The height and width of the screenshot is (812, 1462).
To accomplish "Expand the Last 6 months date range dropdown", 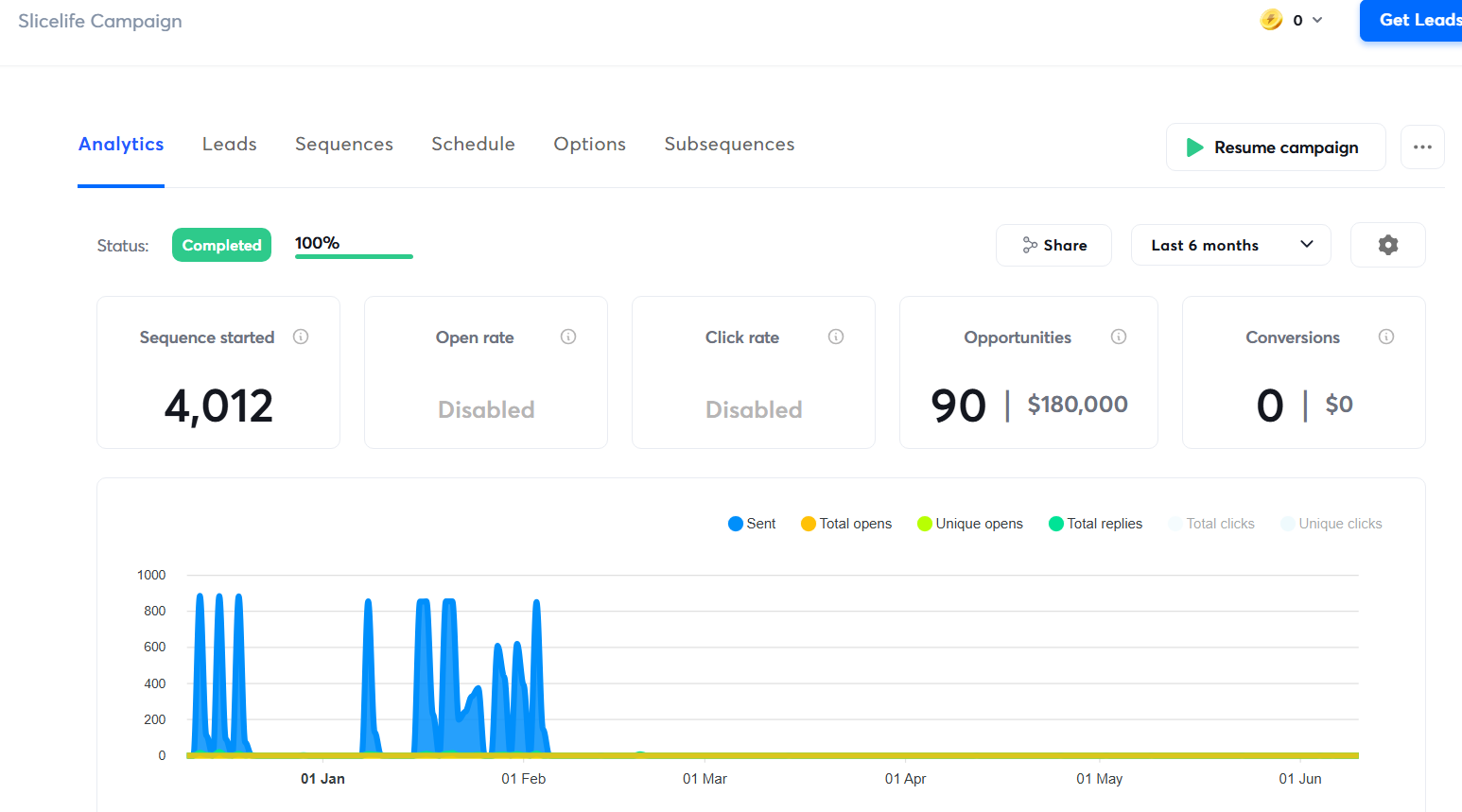I will coord(1230,245).
